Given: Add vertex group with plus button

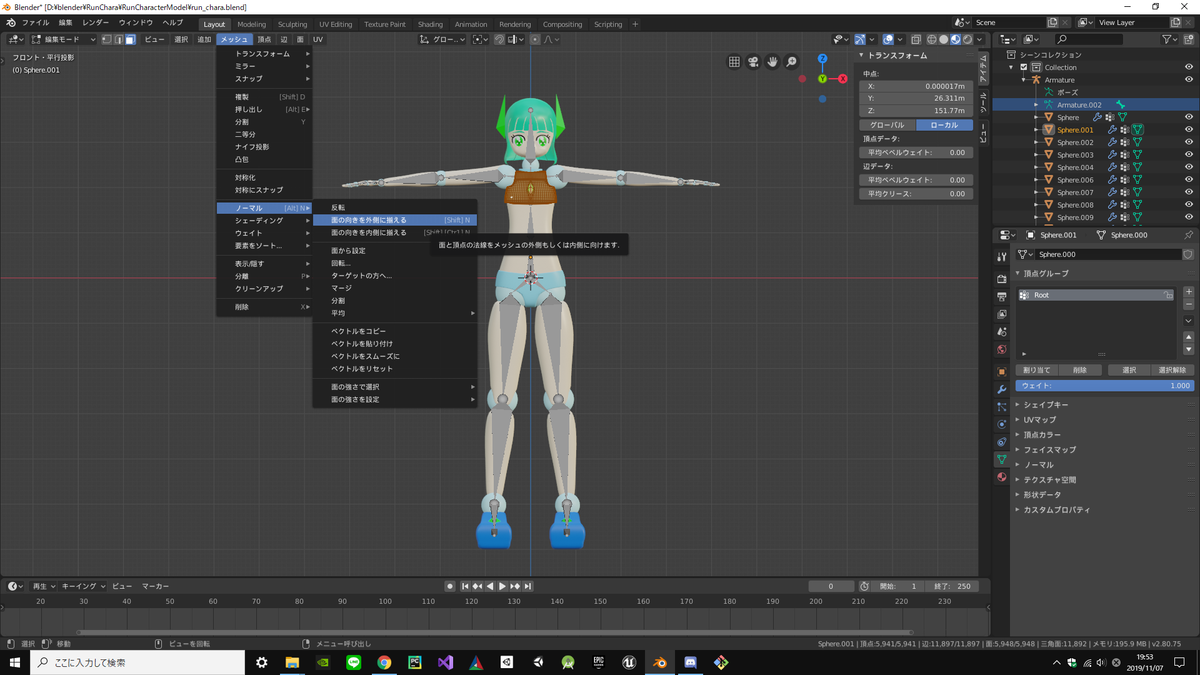Looking at the screenshot, I should 1188,292.
